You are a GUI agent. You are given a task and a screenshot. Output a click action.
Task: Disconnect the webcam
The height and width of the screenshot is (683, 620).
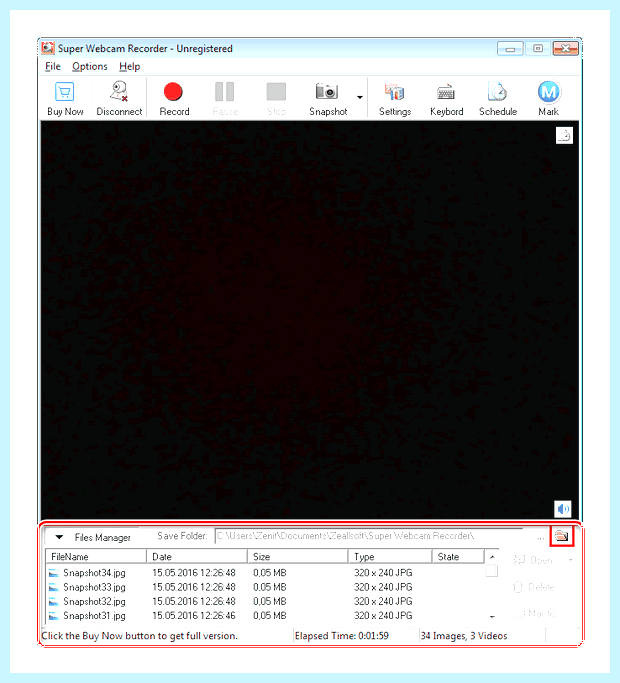pos(119,98)
